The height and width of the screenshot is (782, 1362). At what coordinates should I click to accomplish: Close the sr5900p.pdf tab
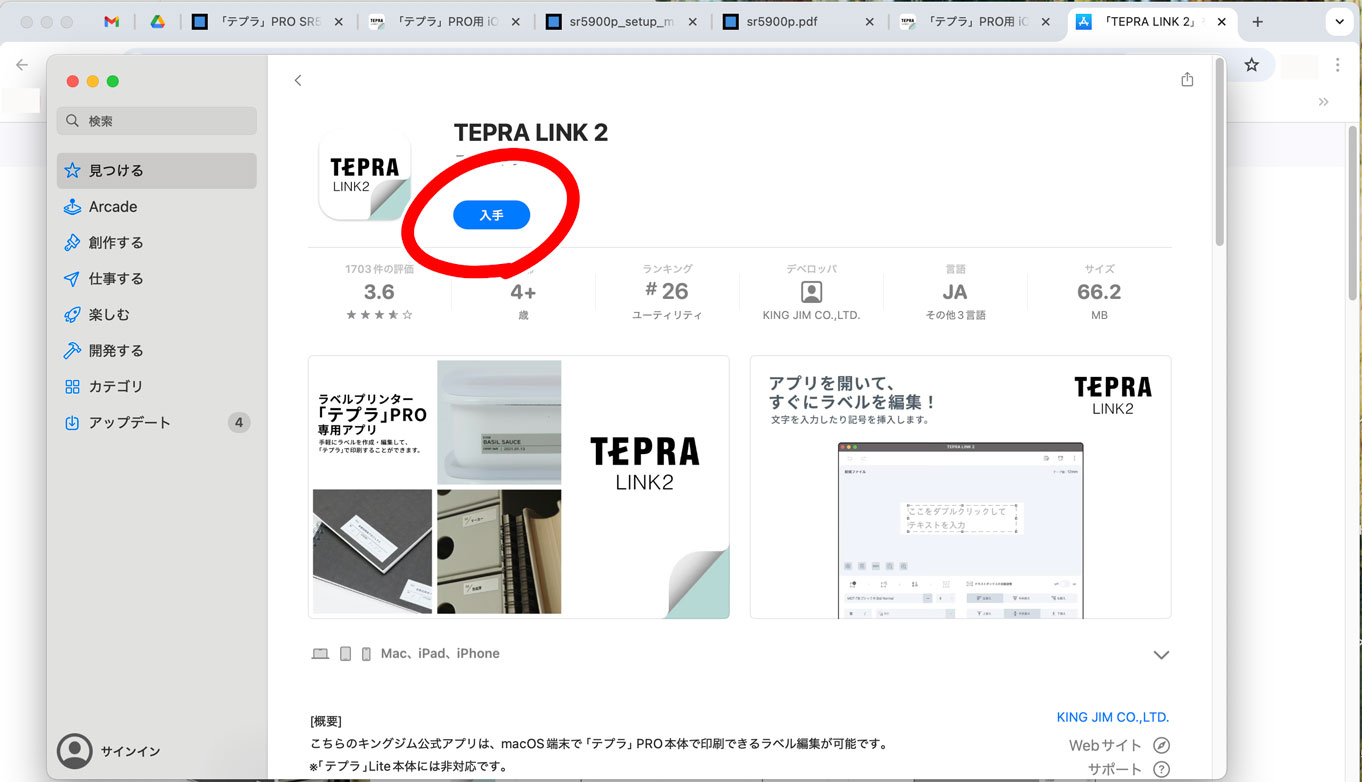[869, 22]
